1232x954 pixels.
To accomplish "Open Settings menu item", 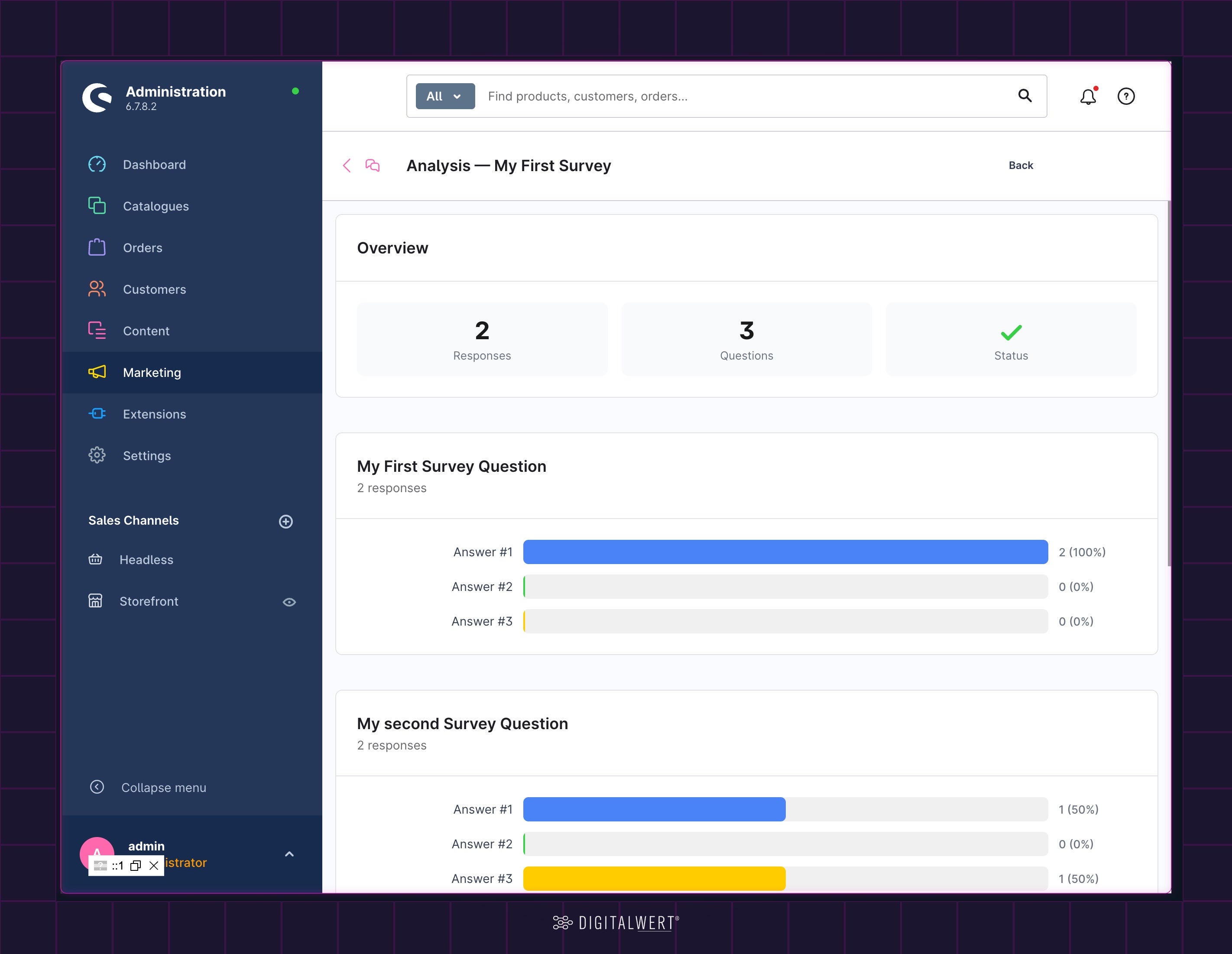I will click(x=192, y=456).
